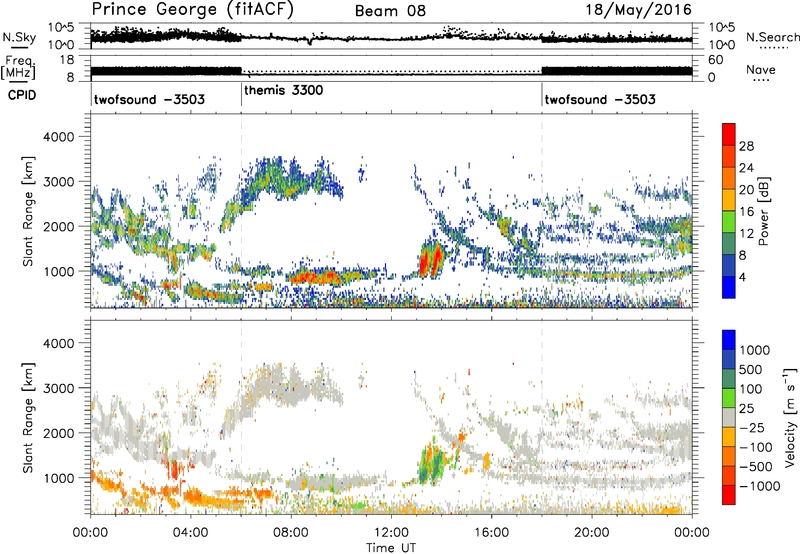Click the "20:00" time tick label

click(x=591, y=533)
